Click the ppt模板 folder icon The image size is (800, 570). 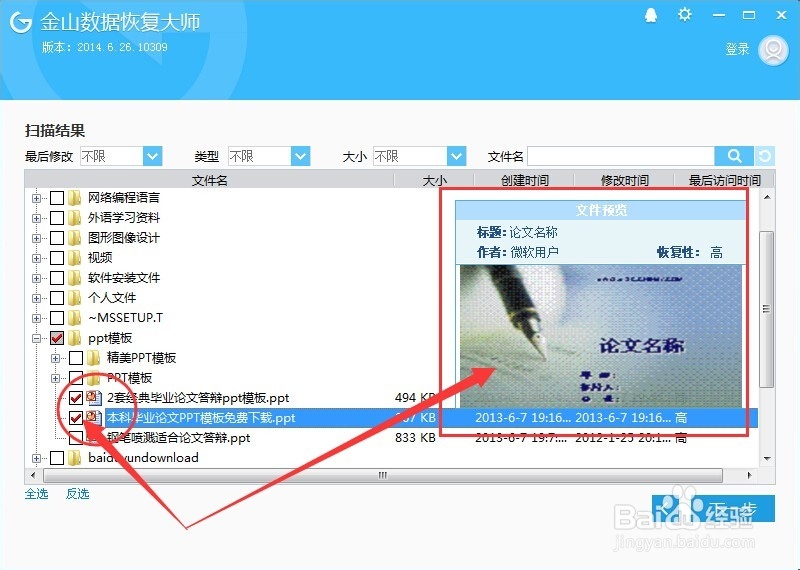pos(74,338)
